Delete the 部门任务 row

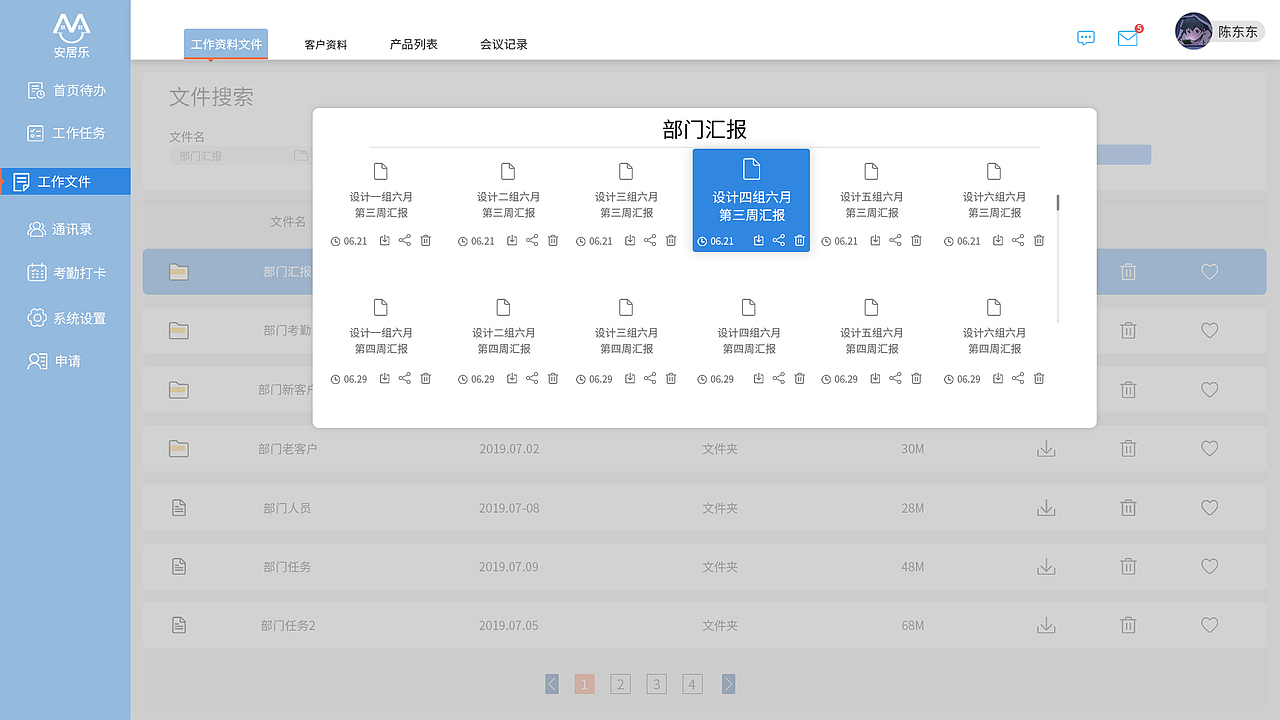click(1128, 566)
